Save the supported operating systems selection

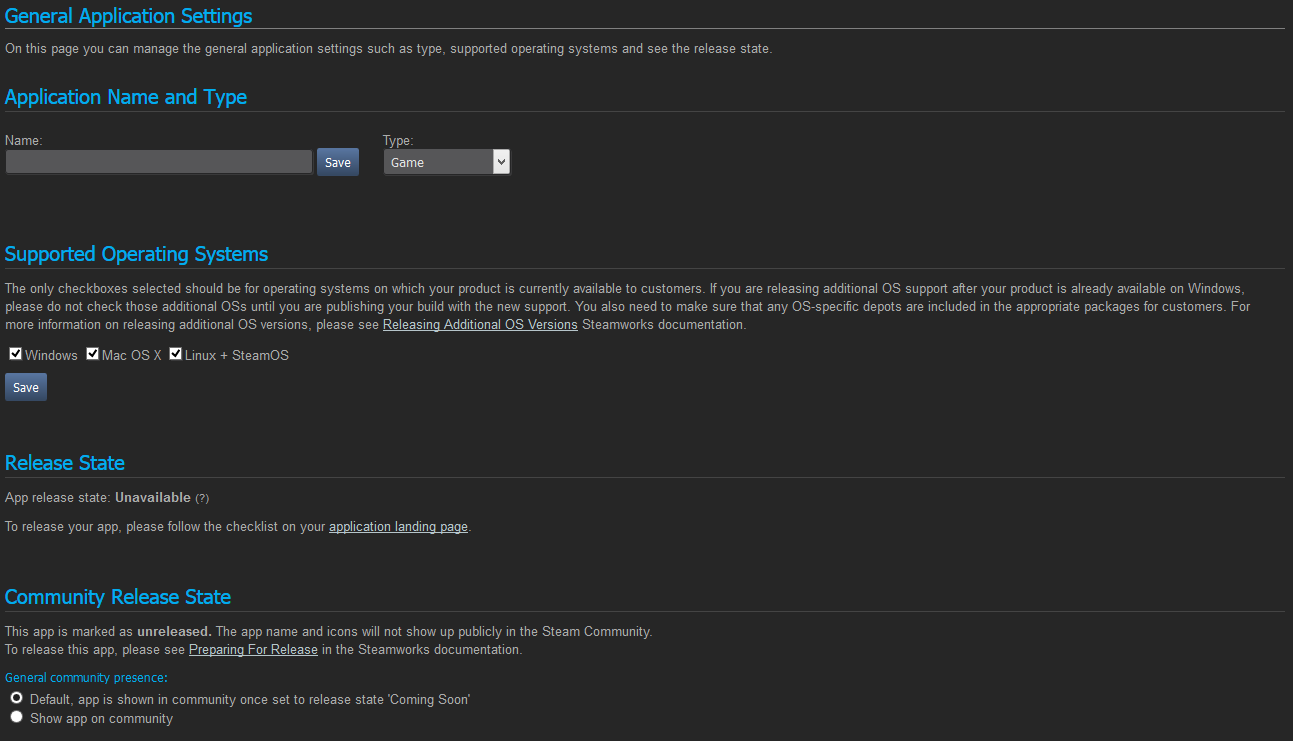click(25, 386)
